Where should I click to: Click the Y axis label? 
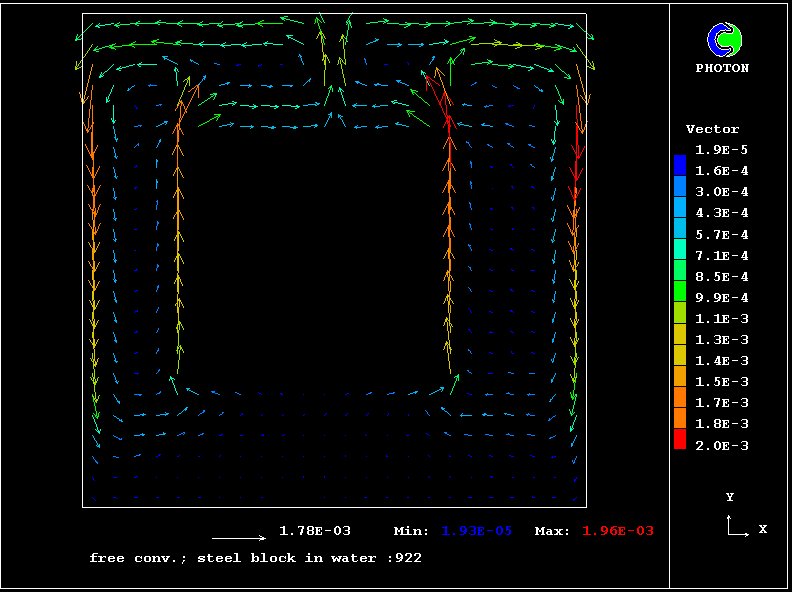[730, 497]
